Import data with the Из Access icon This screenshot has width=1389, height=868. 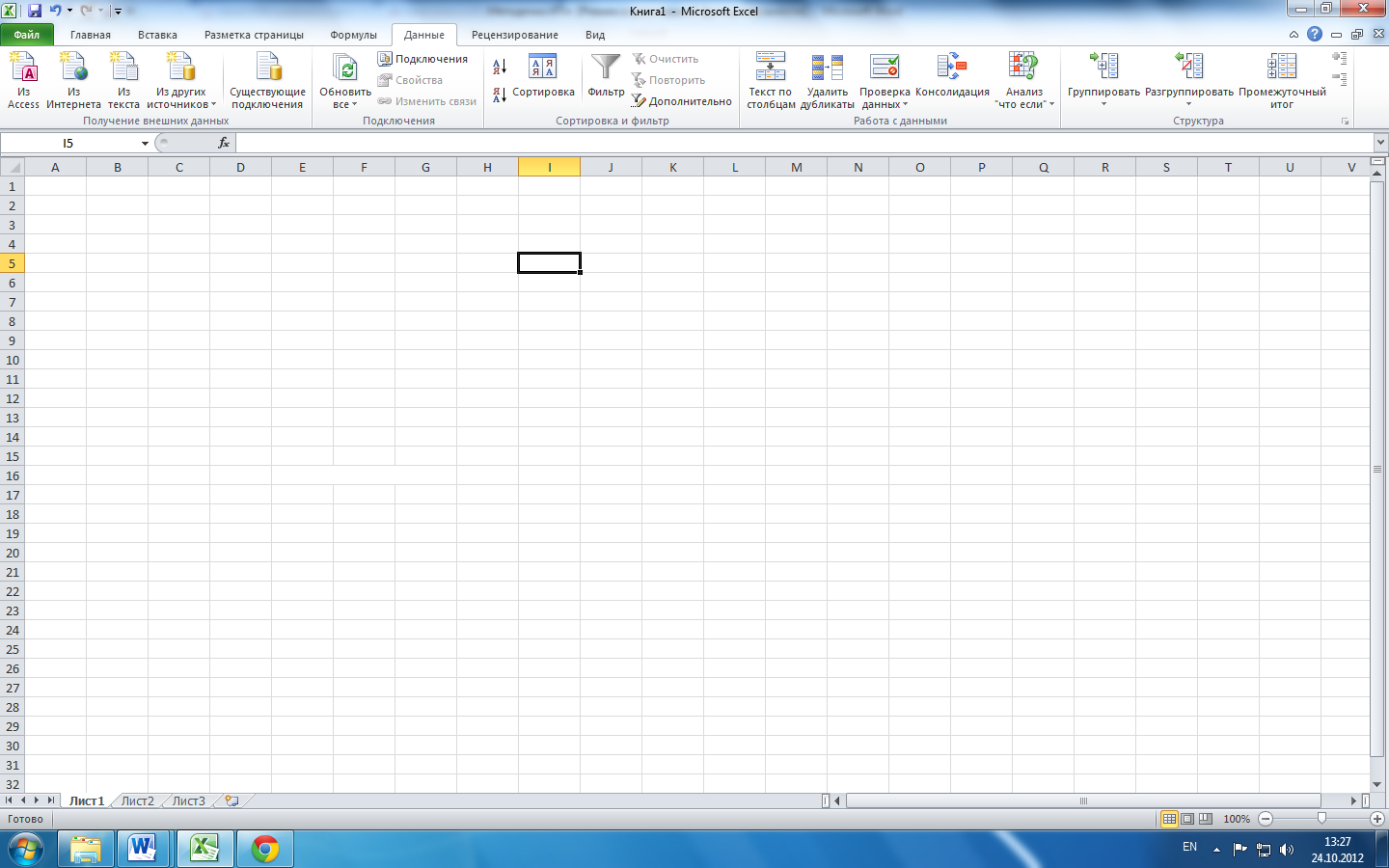coord(23,80)
